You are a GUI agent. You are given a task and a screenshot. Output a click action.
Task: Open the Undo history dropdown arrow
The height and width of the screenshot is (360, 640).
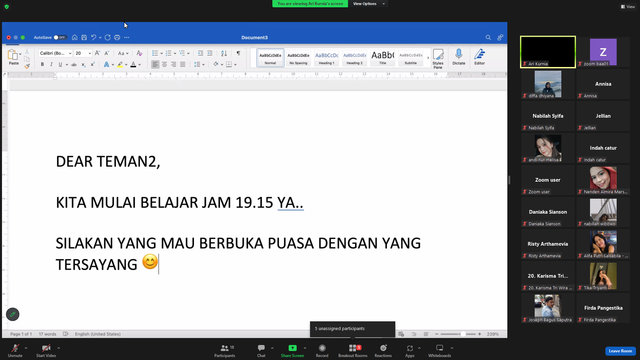100,38
